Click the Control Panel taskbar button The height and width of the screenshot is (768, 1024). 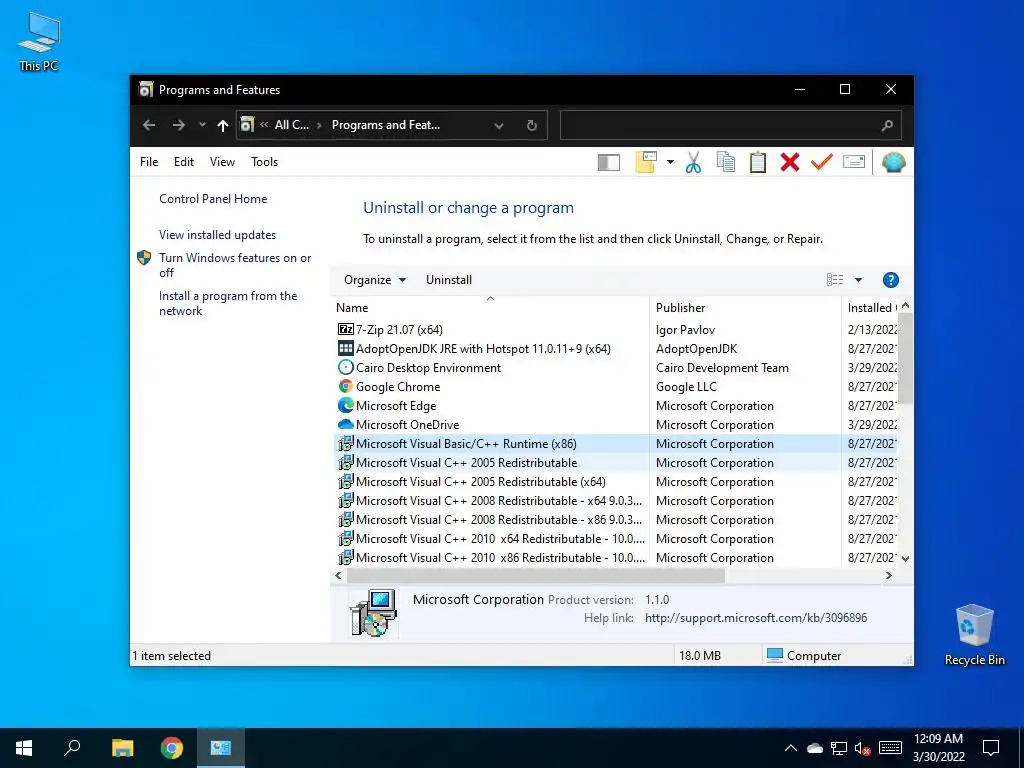(x=221, y=748)
